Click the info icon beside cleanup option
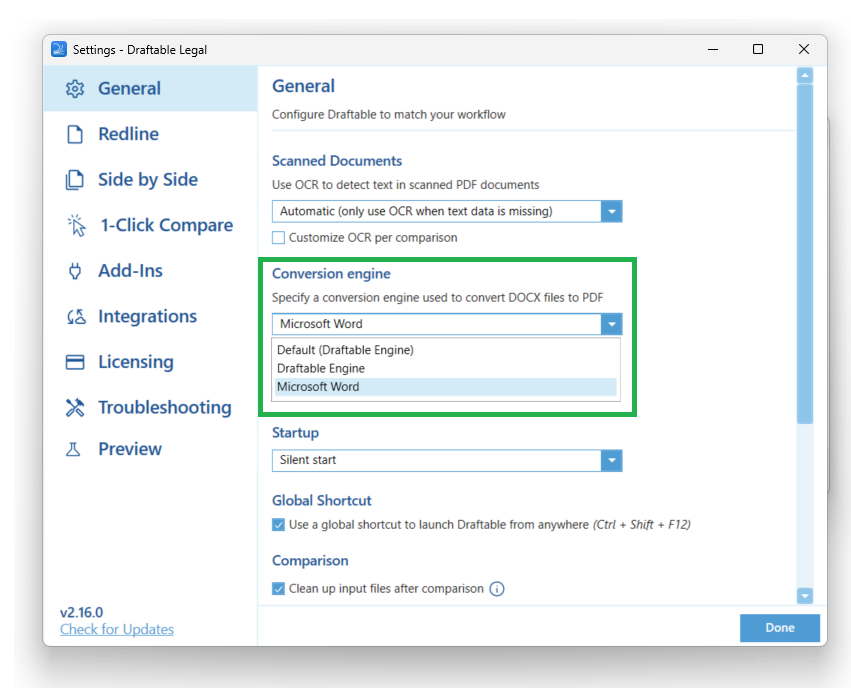The height and width of the screenshot is (690, 851). pos(497,589)
